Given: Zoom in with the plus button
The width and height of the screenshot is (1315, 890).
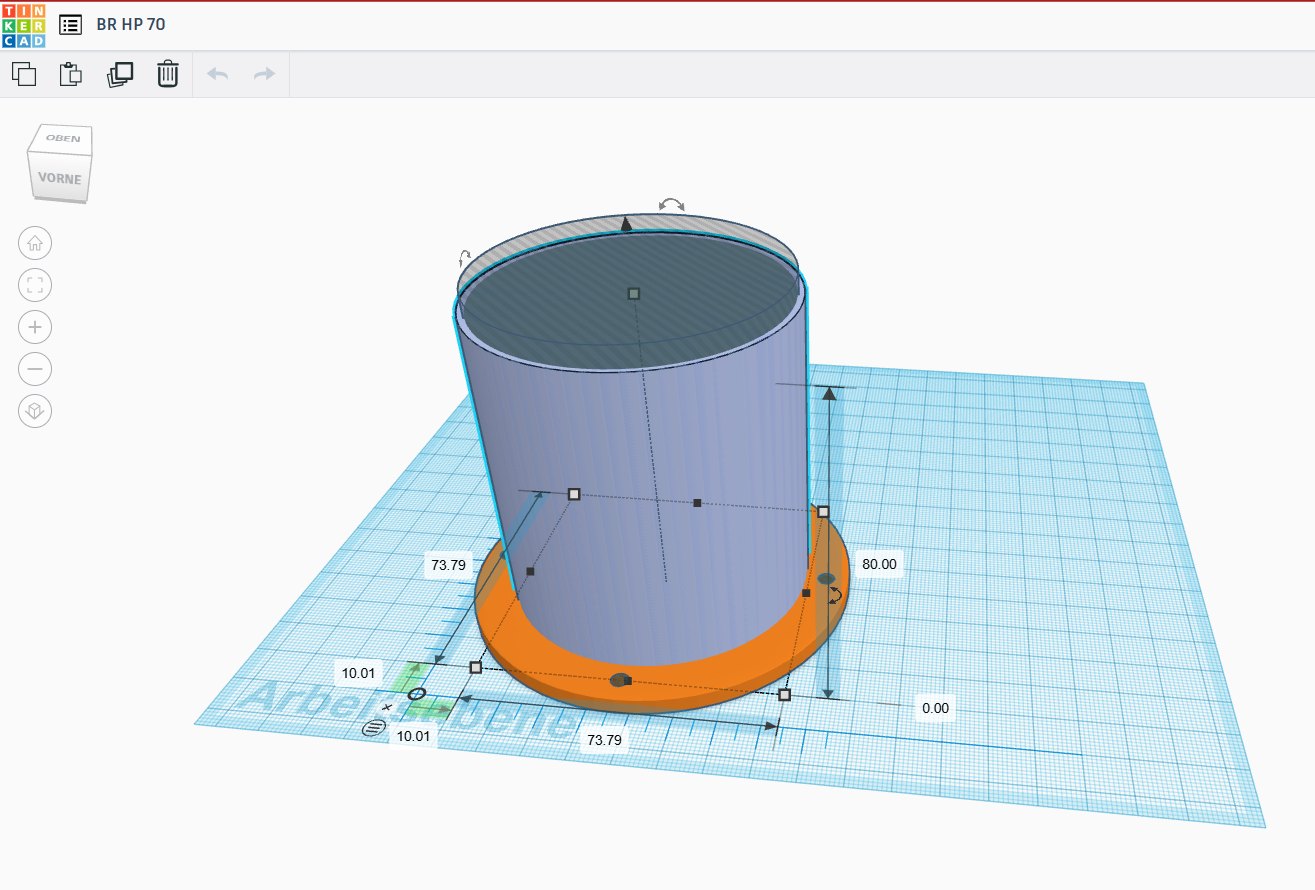Looking at the screenshot, I should click(35, 327).
